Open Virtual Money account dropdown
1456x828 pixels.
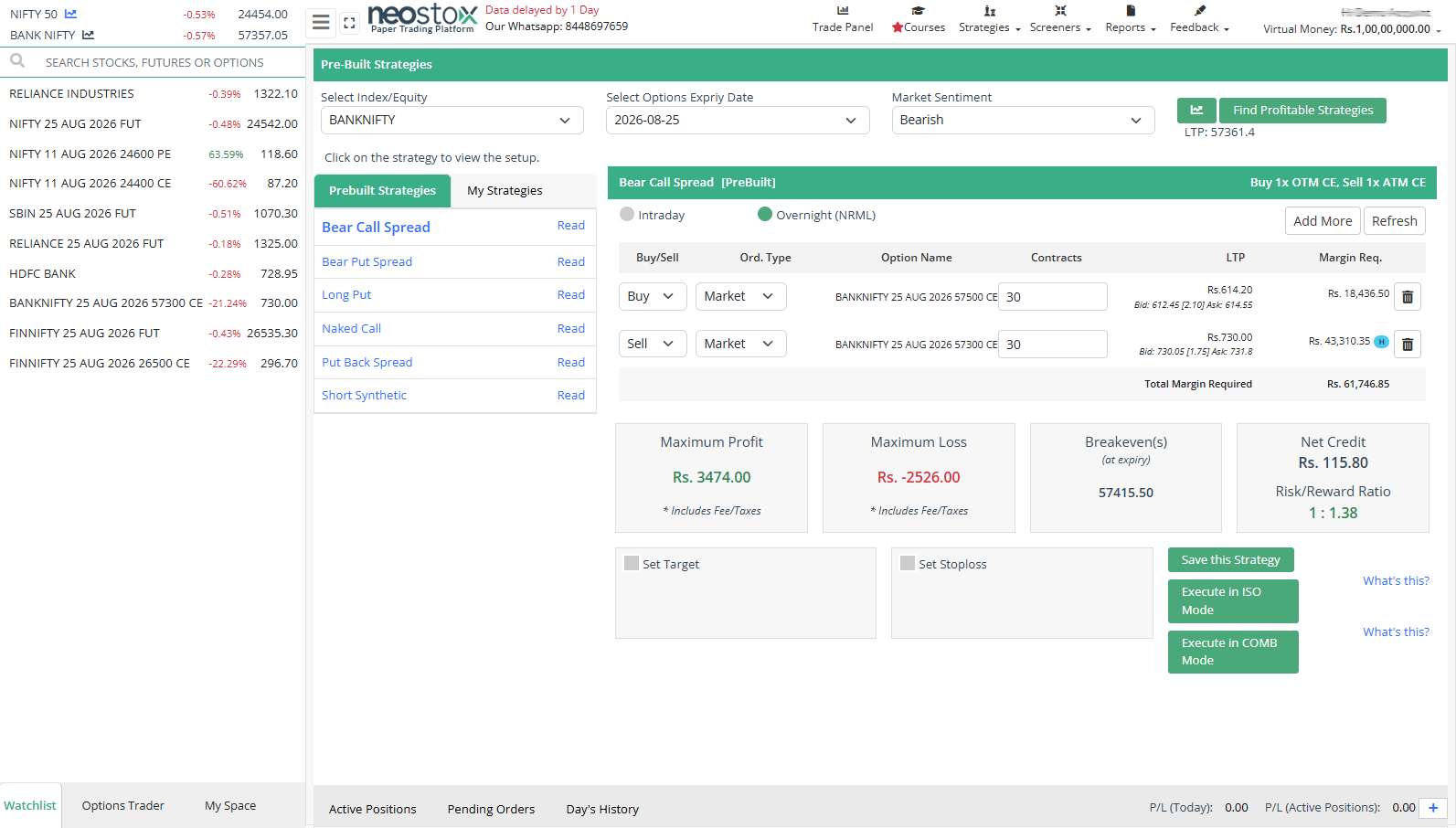(x=1352, y=28)
